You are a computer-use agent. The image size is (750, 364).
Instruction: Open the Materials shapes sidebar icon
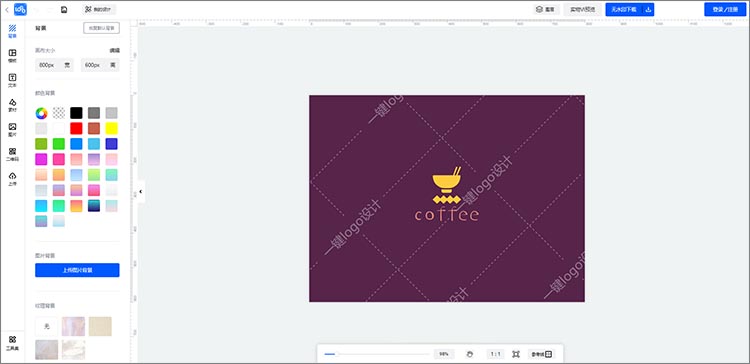[x=12, y=105]
